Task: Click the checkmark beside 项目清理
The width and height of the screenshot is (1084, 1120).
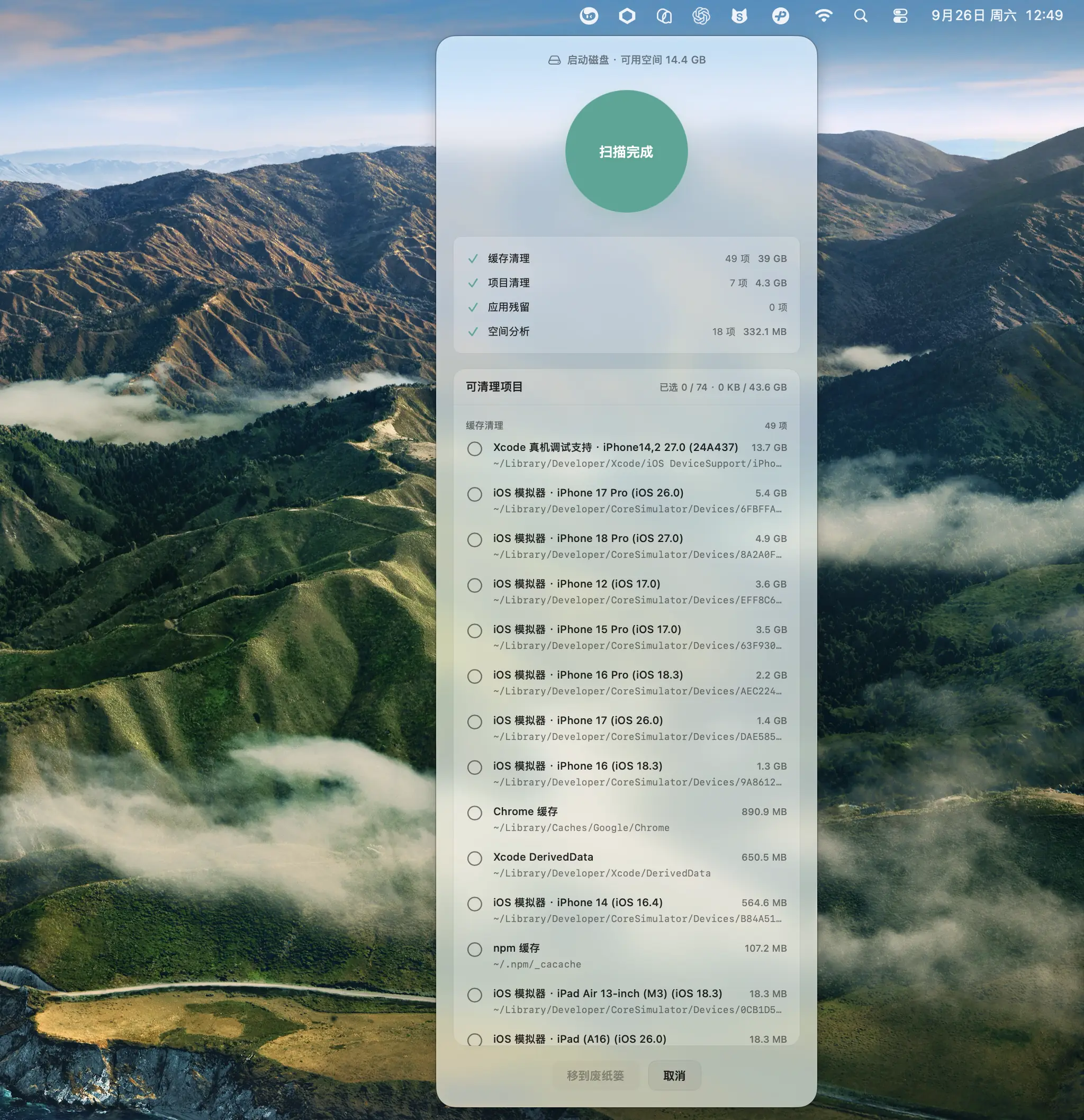Action: [473, 283]
